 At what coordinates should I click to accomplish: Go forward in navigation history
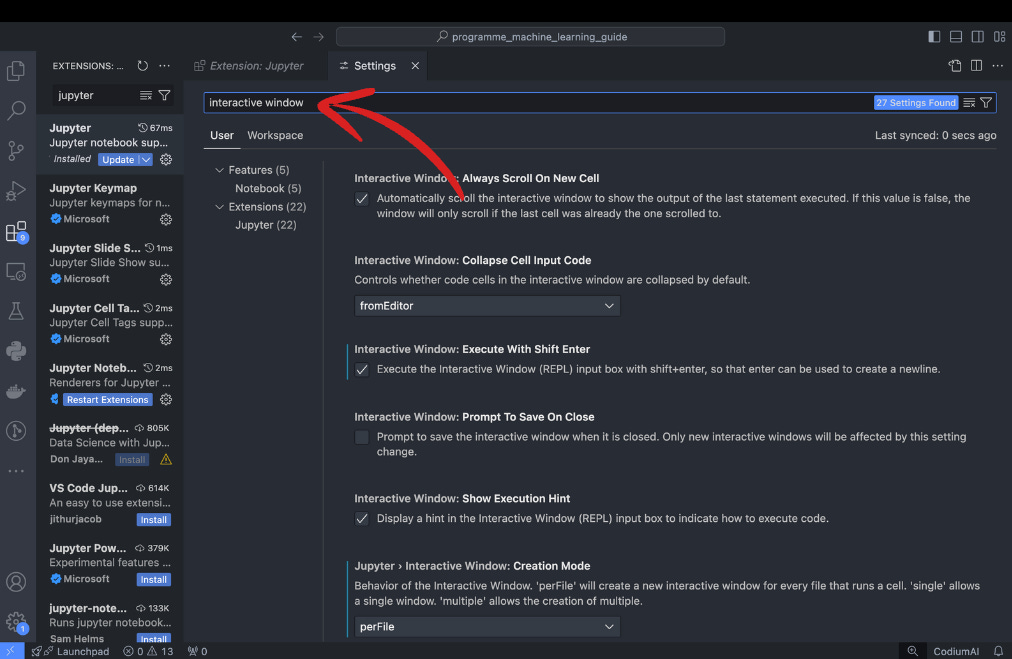pyautogui.click(x=318, y=37)
